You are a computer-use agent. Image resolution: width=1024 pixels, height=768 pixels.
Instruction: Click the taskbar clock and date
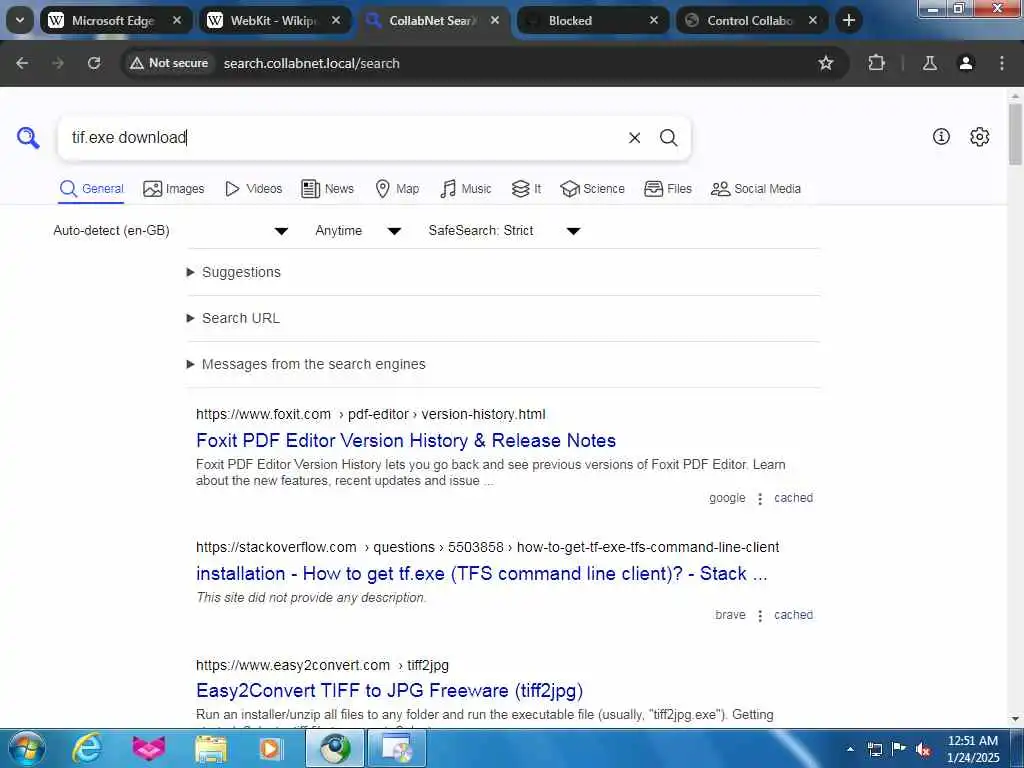(x=972, y=749)
